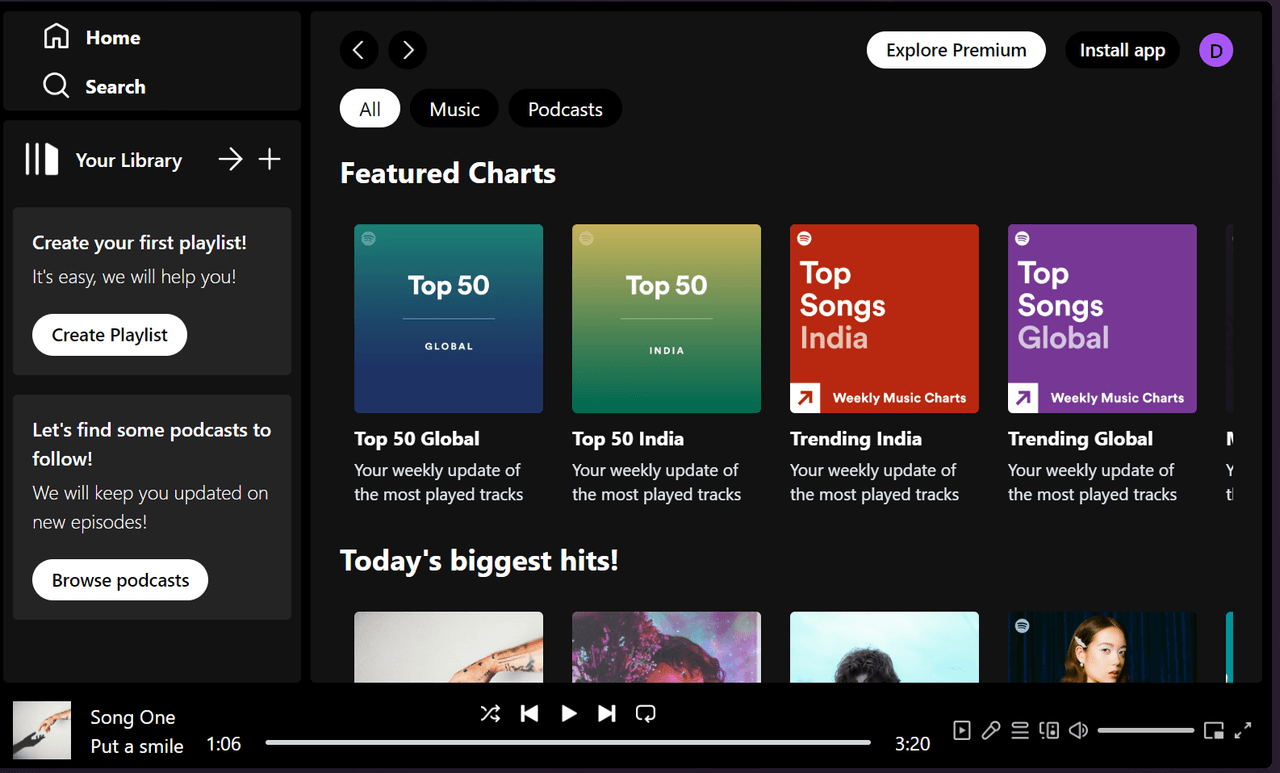The height and width of the screenshot is (773, 1280).
Task: Click the Explore Premium button
Action: (x=956, y=50)
